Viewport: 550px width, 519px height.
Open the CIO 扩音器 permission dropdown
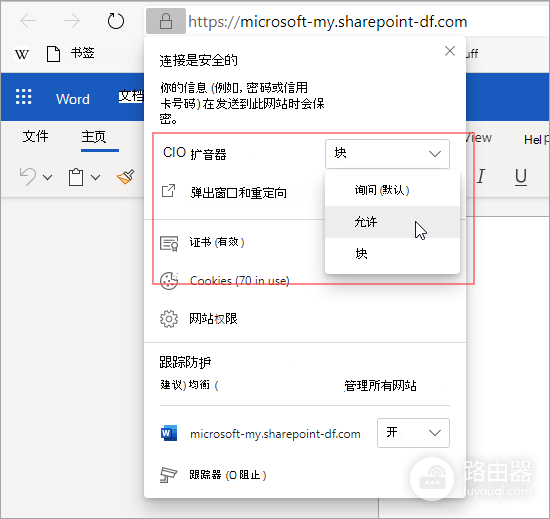pos(387,154)
